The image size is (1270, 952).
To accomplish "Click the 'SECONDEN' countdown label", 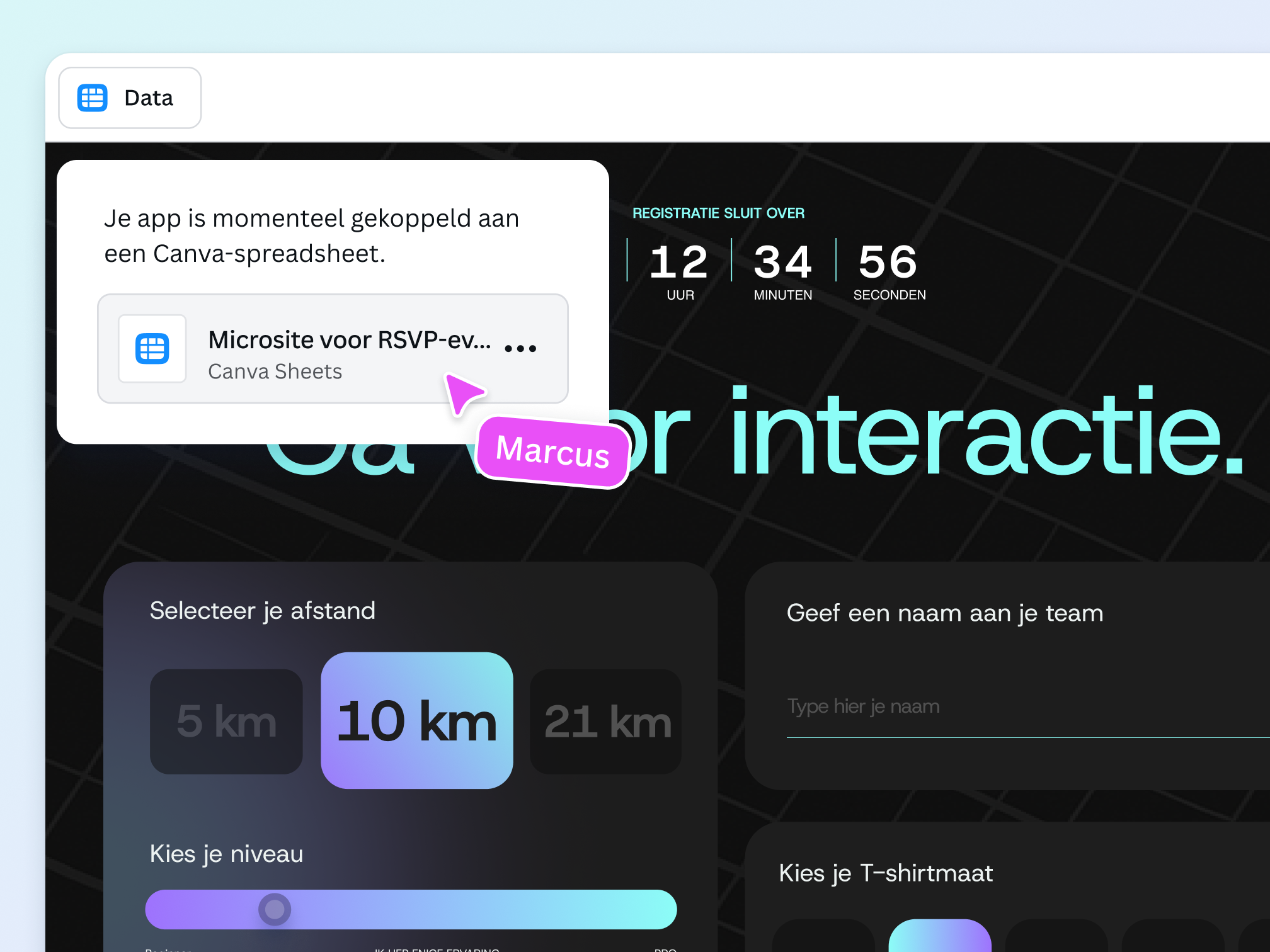I will (890, 295).
